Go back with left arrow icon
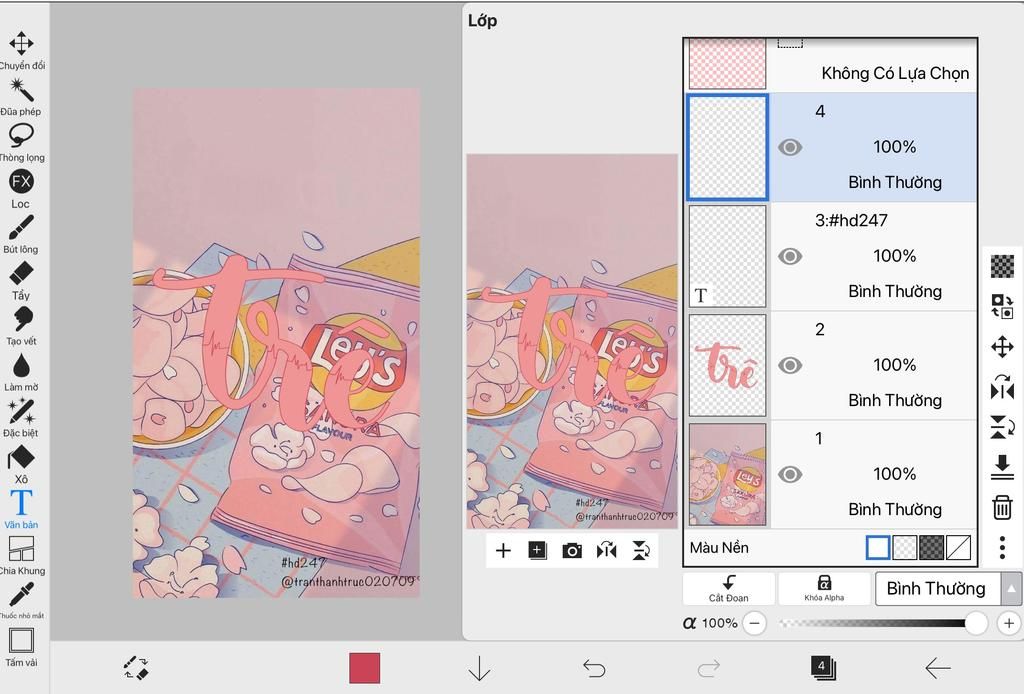This screenshot has height=694, width=1024. (x=937, y=668)
